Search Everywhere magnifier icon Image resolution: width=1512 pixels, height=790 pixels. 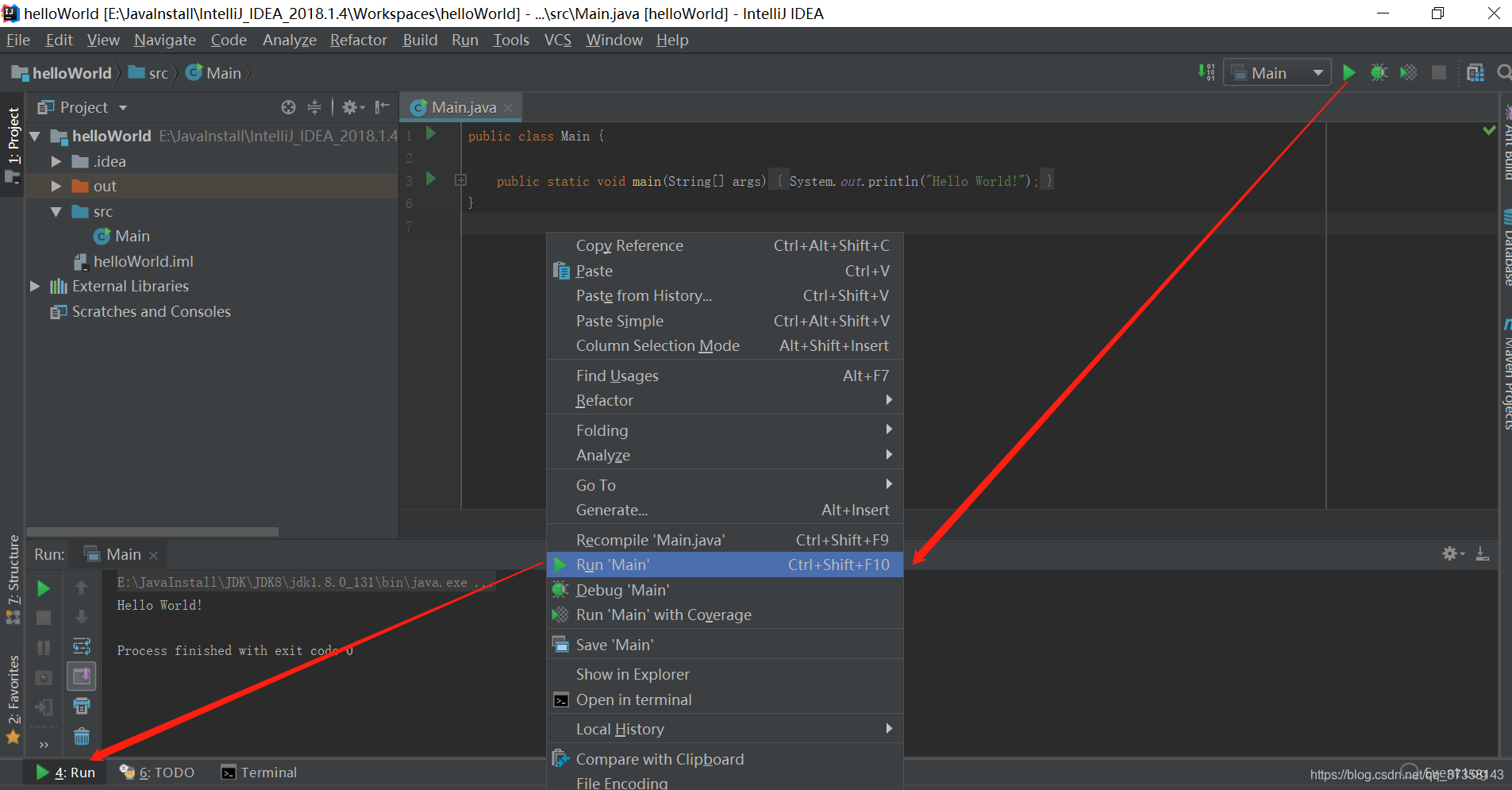point(1503,73)
